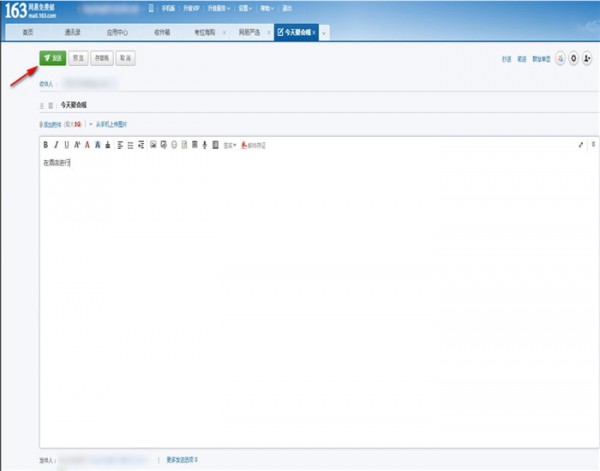Go to the 首页 home tab

(28, 33)
